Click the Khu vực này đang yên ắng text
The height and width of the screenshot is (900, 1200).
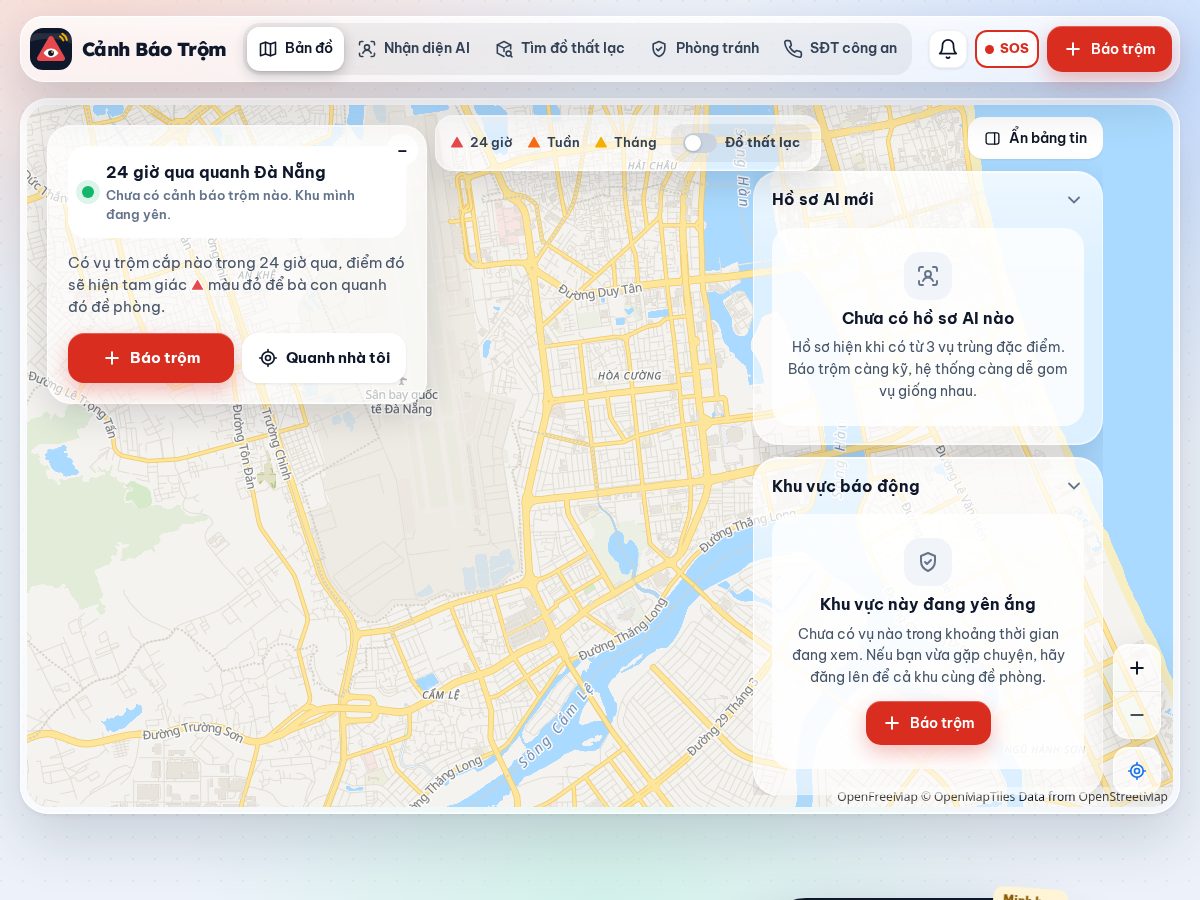tap(928, 604)
